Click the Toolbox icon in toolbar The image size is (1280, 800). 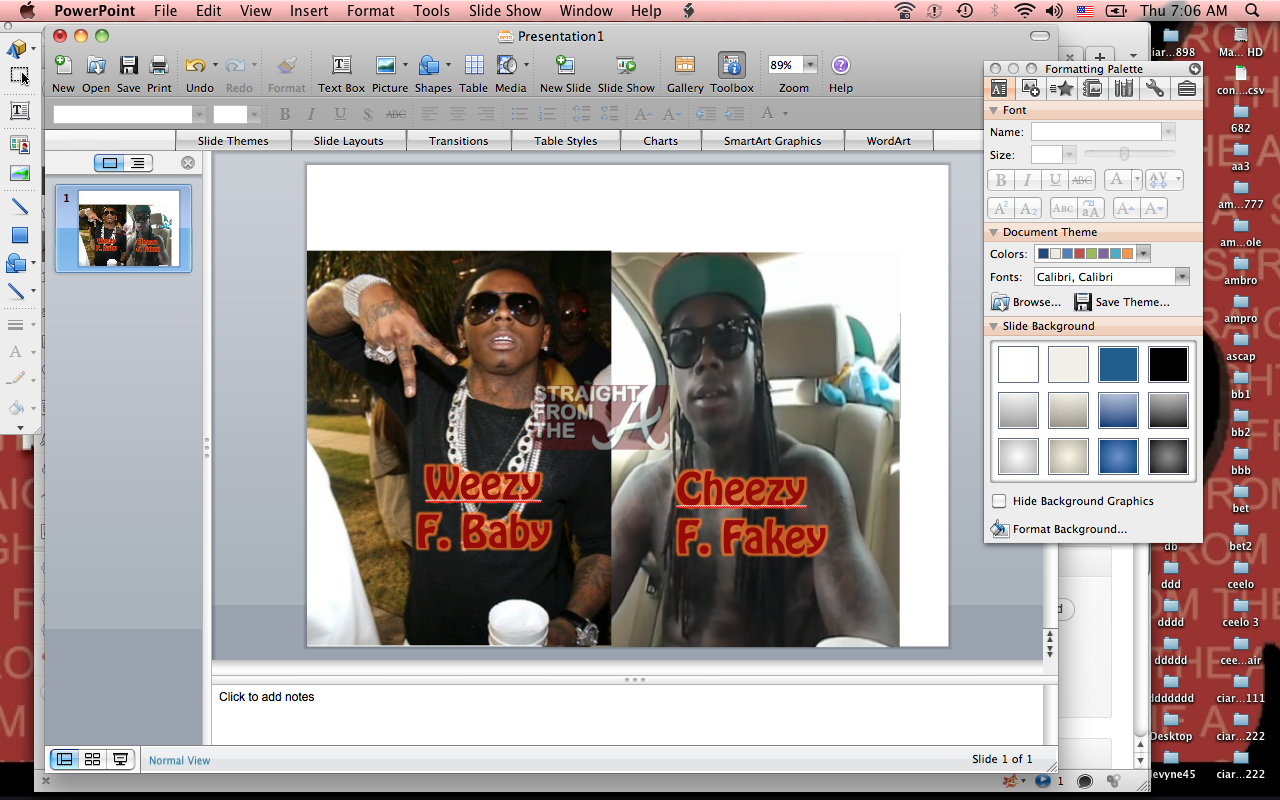[732, 66]
